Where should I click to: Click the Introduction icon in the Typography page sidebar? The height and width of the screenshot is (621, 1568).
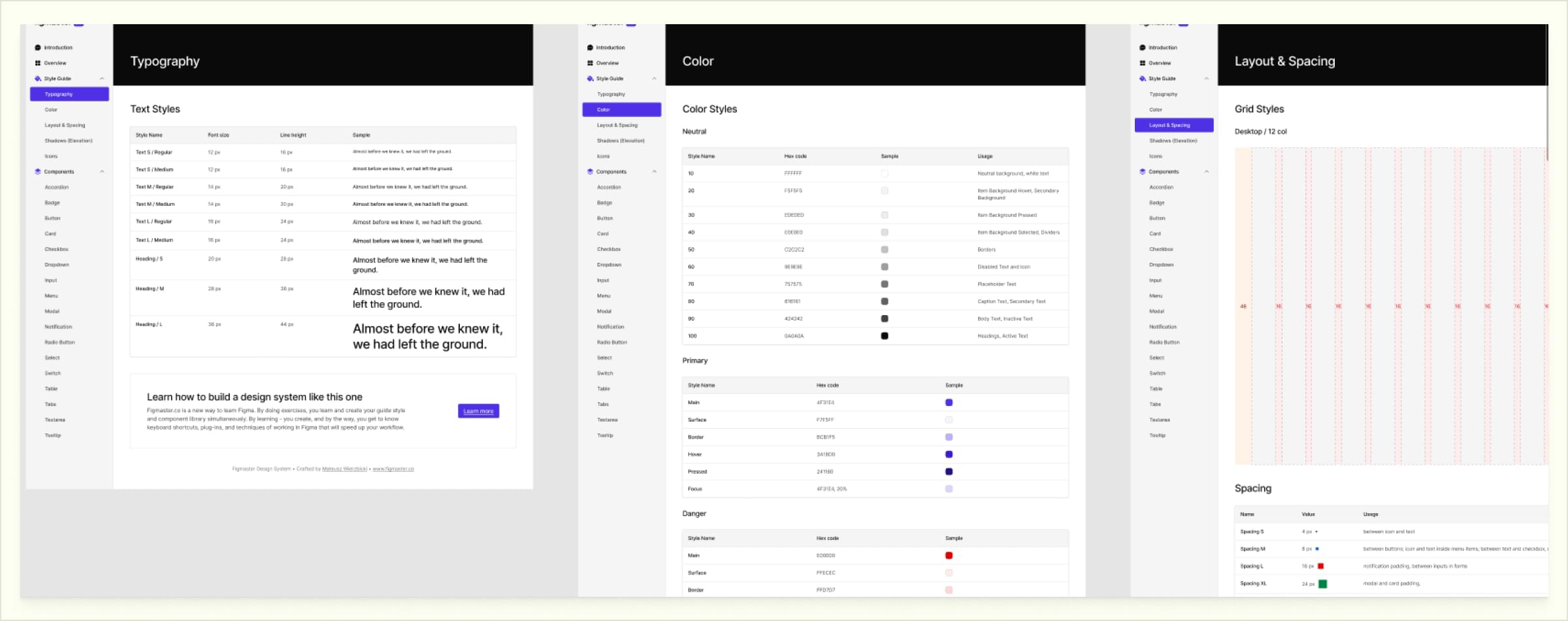click(38, 48)
